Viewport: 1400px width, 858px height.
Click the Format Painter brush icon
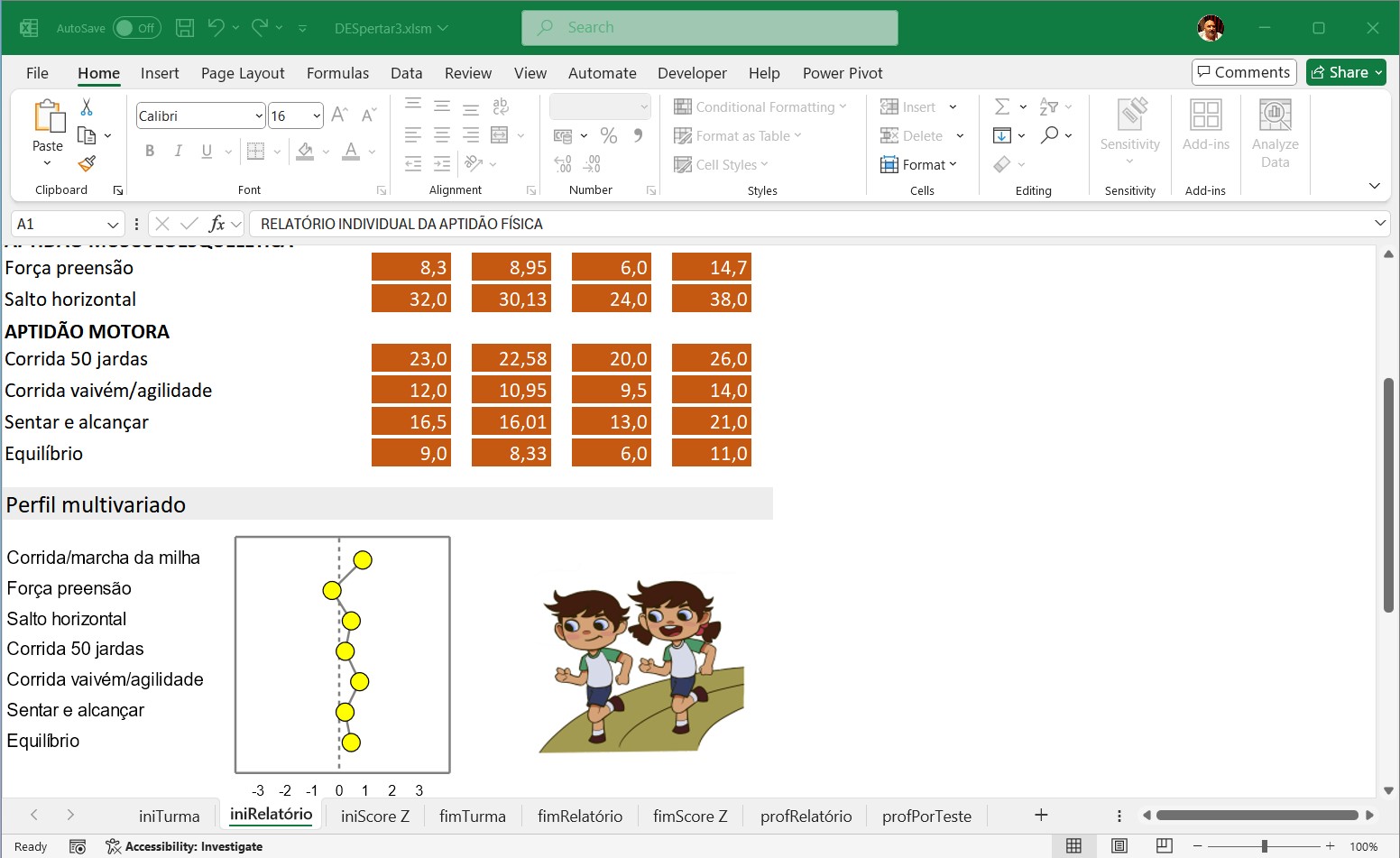pos(87,163)
